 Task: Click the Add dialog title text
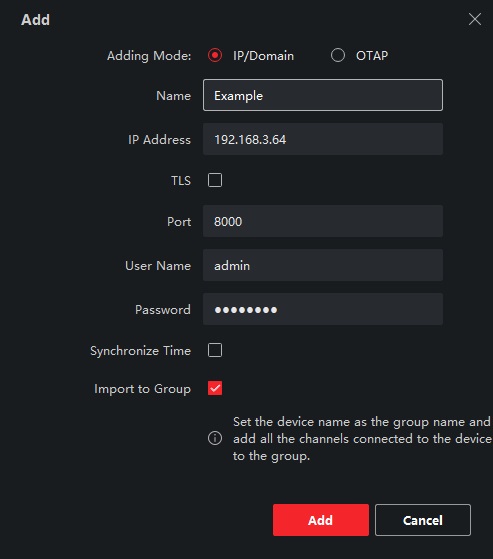click(35, 20)
